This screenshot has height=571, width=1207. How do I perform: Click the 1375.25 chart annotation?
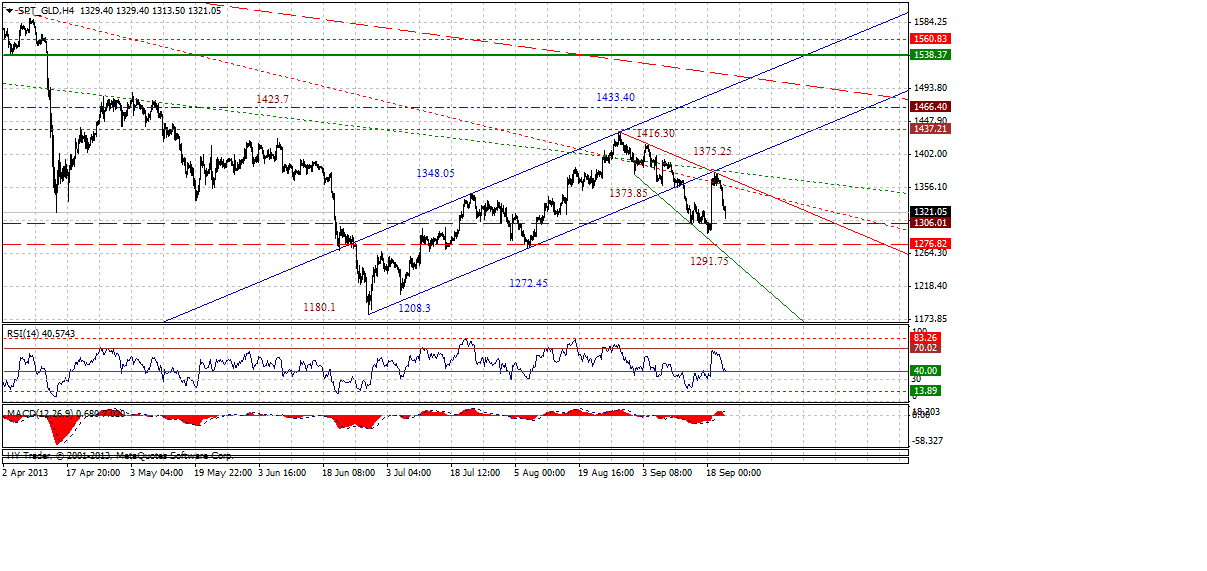(x=713, y=151)
